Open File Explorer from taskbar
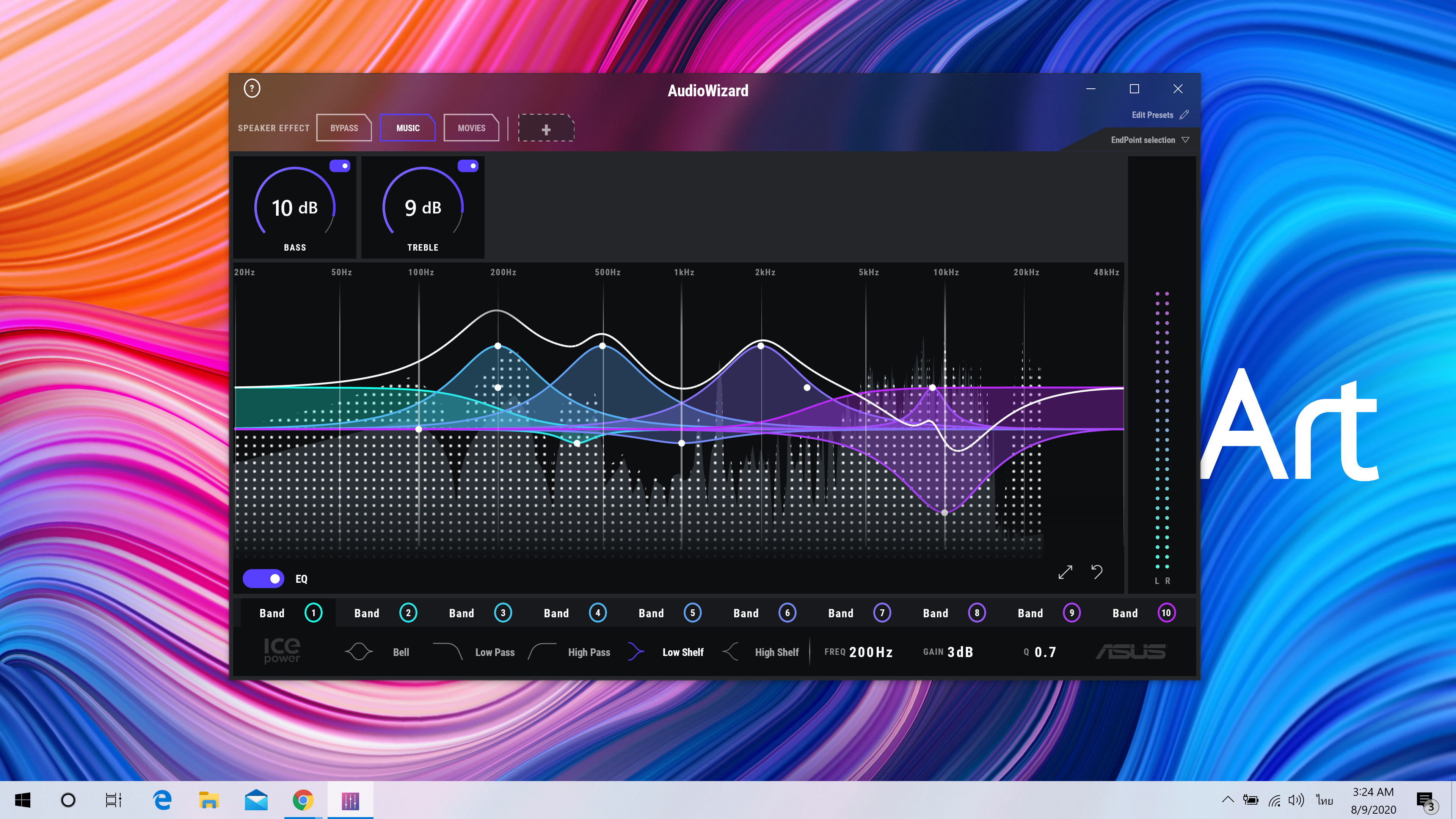The width and height of the screenshot is (1456, 819). click(209, 800)
